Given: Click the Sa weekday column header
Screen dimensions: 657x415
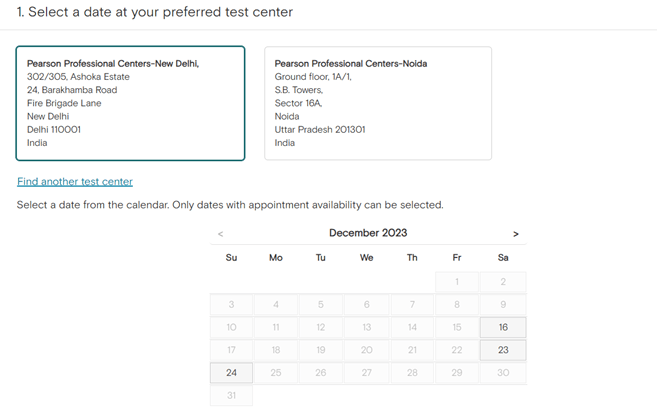Looking at the screenshot, I should [x=503, y=258].
